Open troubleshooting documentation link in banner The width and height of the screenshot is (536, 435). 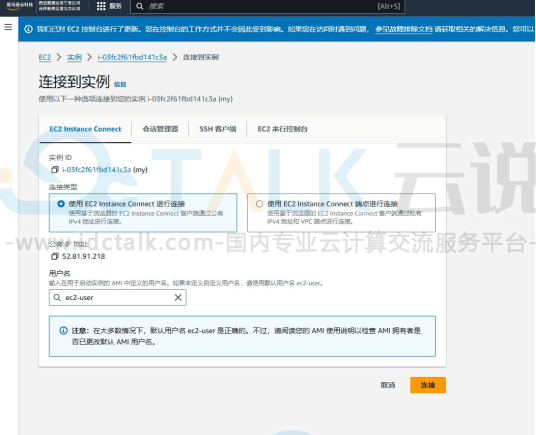point(404,29)
